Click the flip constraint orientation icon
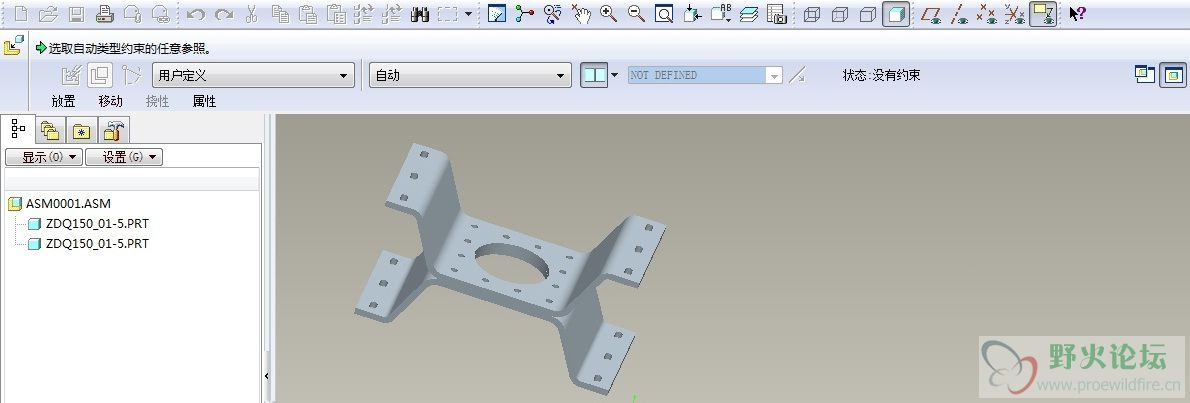The width and height of the screenshot is (1190, 403). point(797,75)
